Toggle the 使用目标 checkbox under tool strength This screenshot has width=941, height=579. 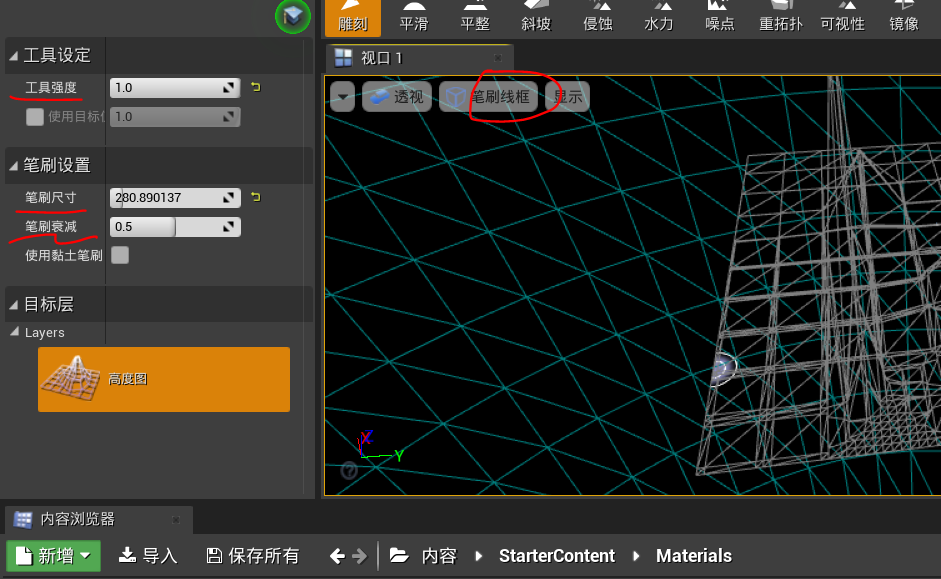(x=35, y=117)
